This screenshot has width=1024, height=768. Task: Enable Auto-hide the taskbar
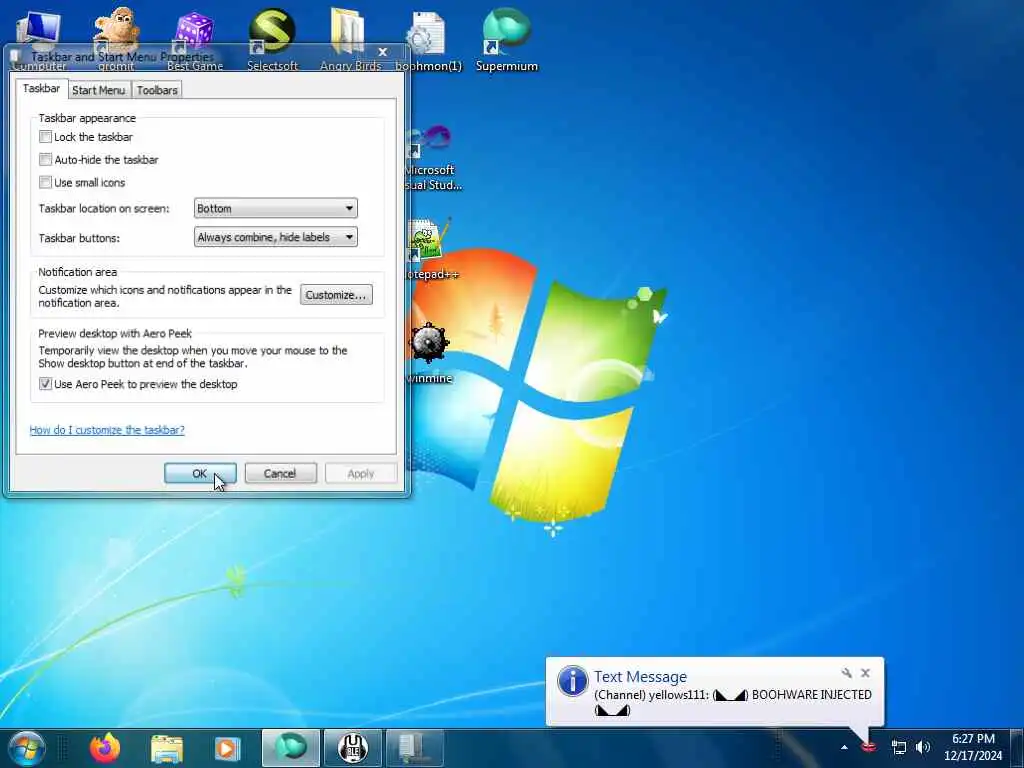pos(45,159)
